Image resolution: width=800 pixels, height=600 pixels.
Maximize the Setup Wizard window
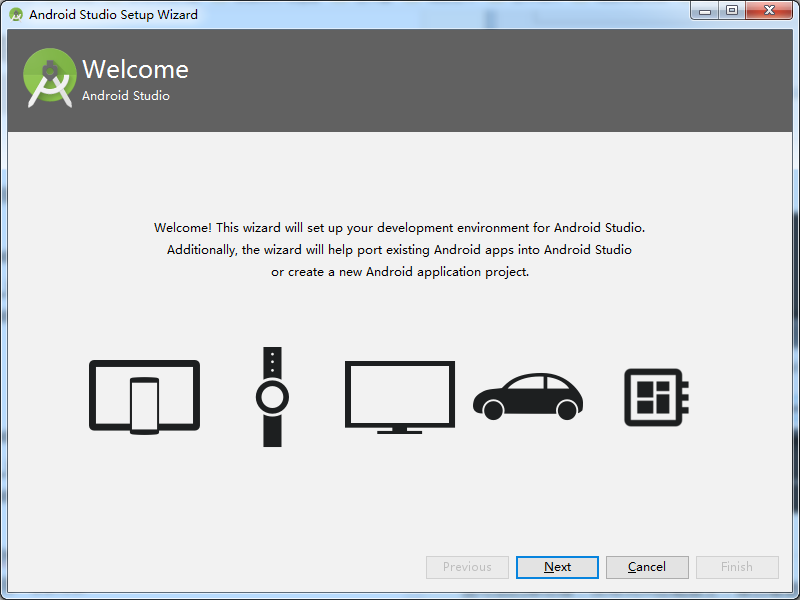click(732, 11)
